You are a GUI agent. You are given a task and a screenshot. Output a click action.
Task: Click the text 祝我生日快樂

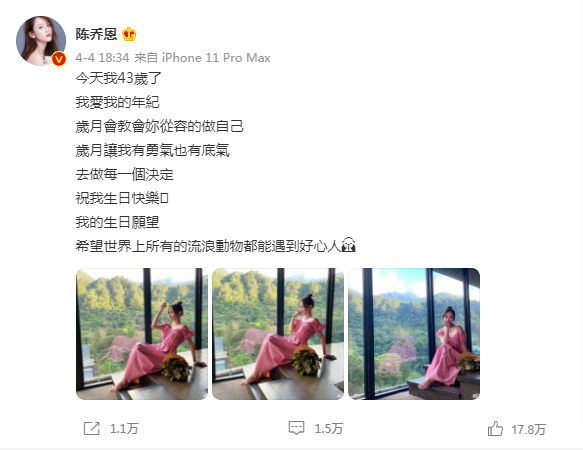pos(118,198)
